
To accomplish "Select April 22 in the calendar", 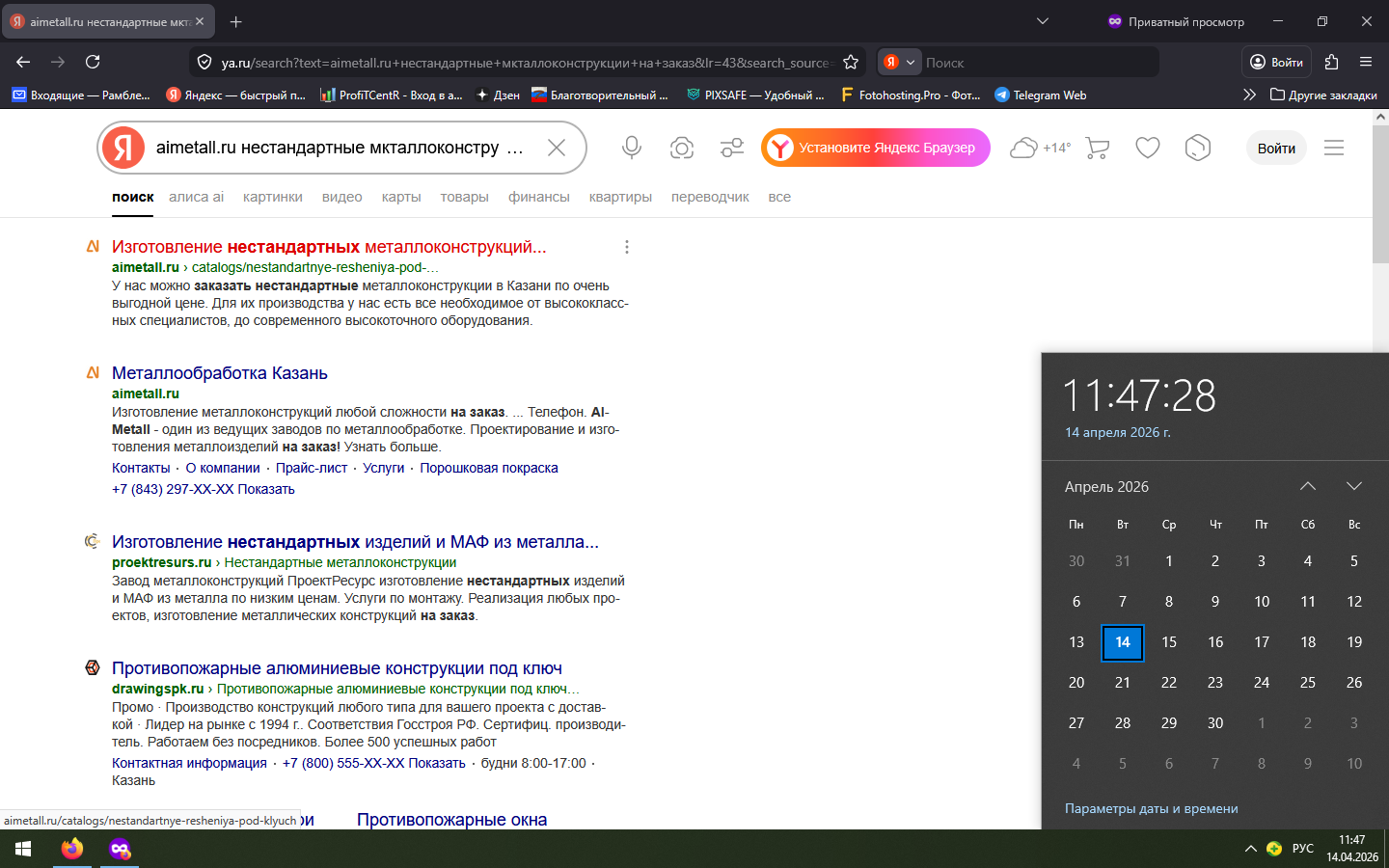I will [1168, 683].
